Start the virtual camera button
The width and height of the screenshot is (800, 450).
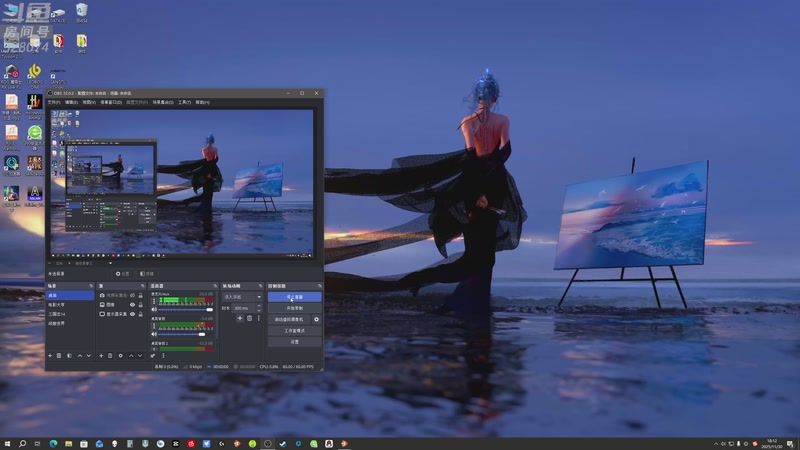[x=289, y=319]
